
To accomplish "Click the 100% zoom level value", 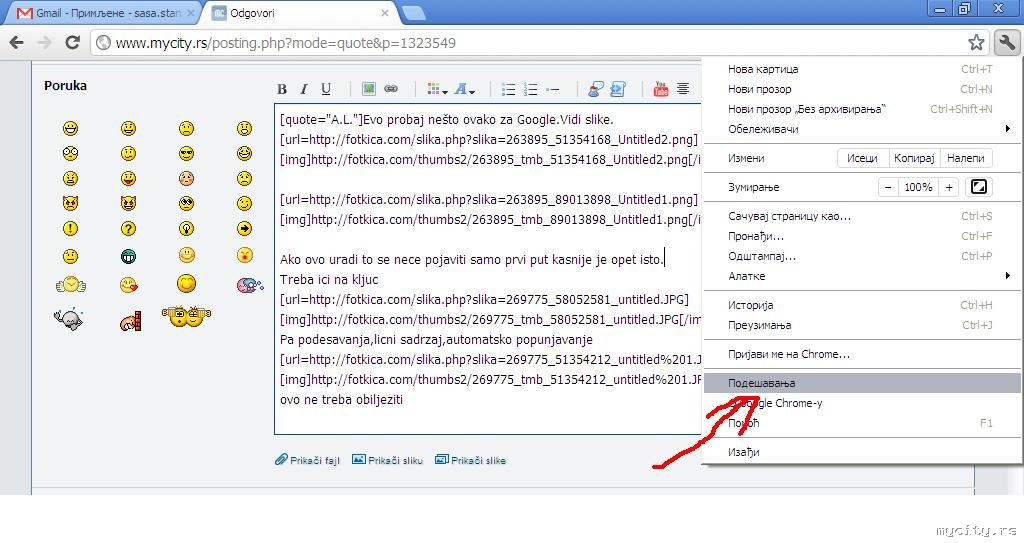I will [x=918, y=187].
